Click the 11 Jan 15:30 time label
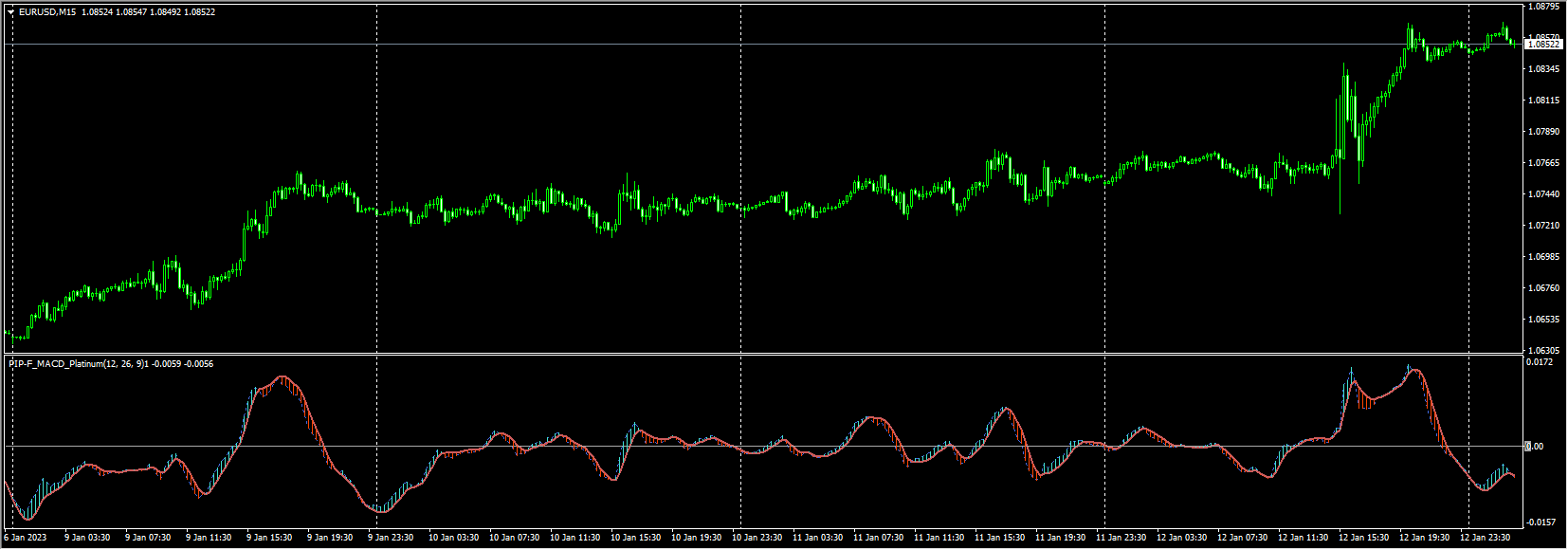Viewport: 1568px width, 550px height. [999, 538]
